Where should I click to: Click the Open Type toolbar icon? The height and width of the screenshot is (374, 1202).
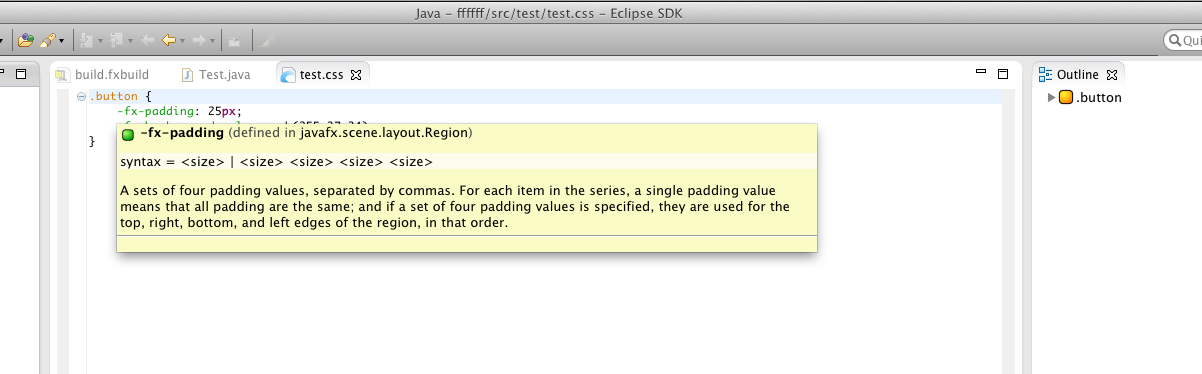click(x=26, y=40)
